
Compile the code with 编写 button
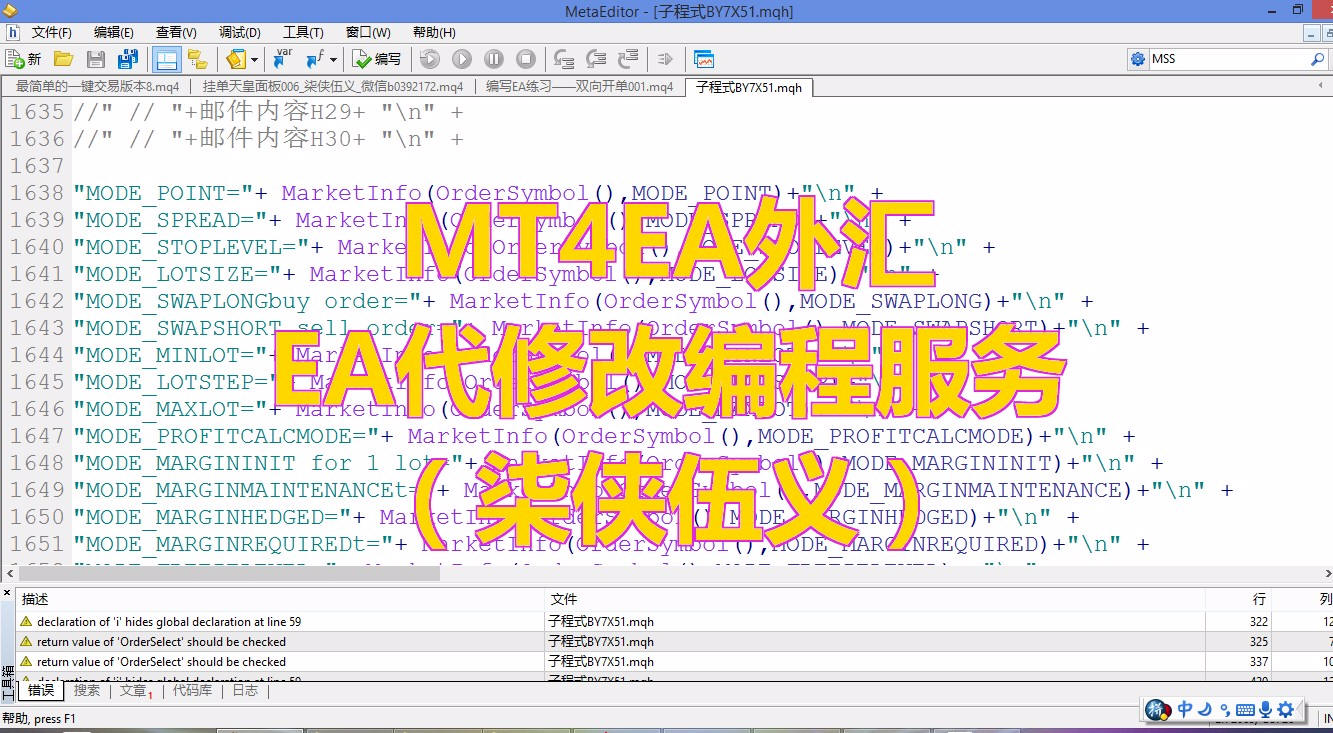377,59
